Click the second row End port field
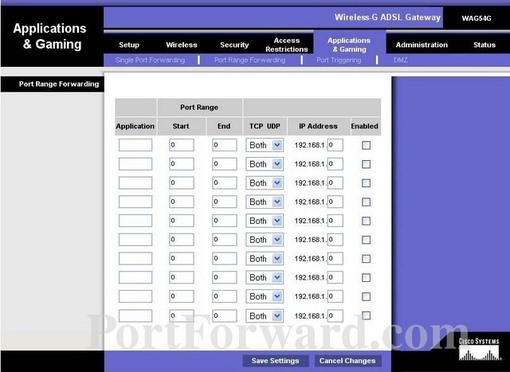Screen dimensions: 510x372 tap(224, 164)
